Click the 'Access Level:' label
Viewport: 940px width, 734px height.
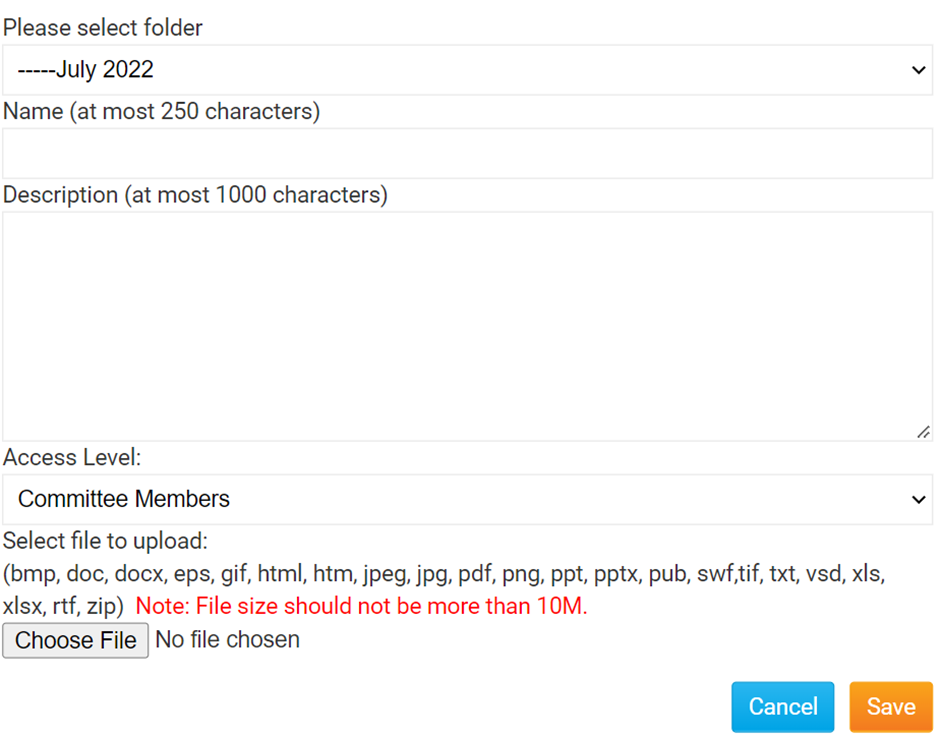(72, 457)
